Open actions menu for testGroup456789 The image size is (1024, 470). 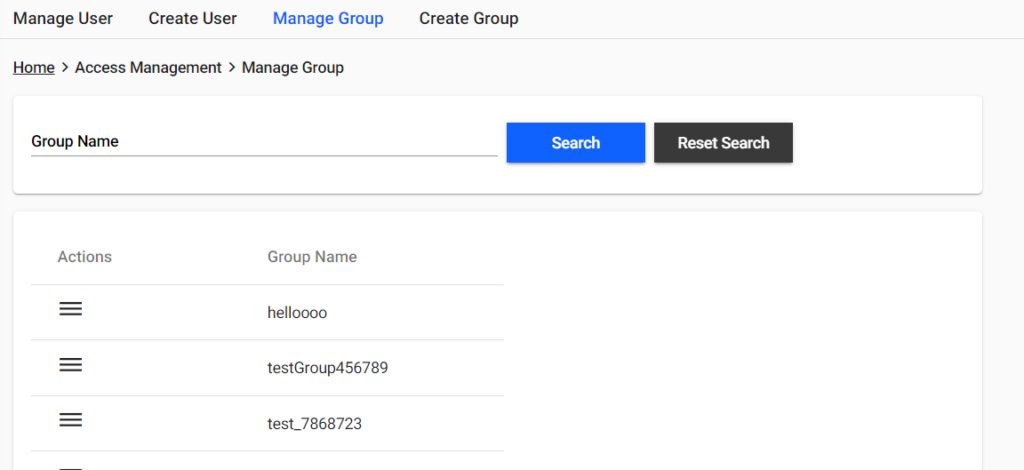tap(71, 365)
